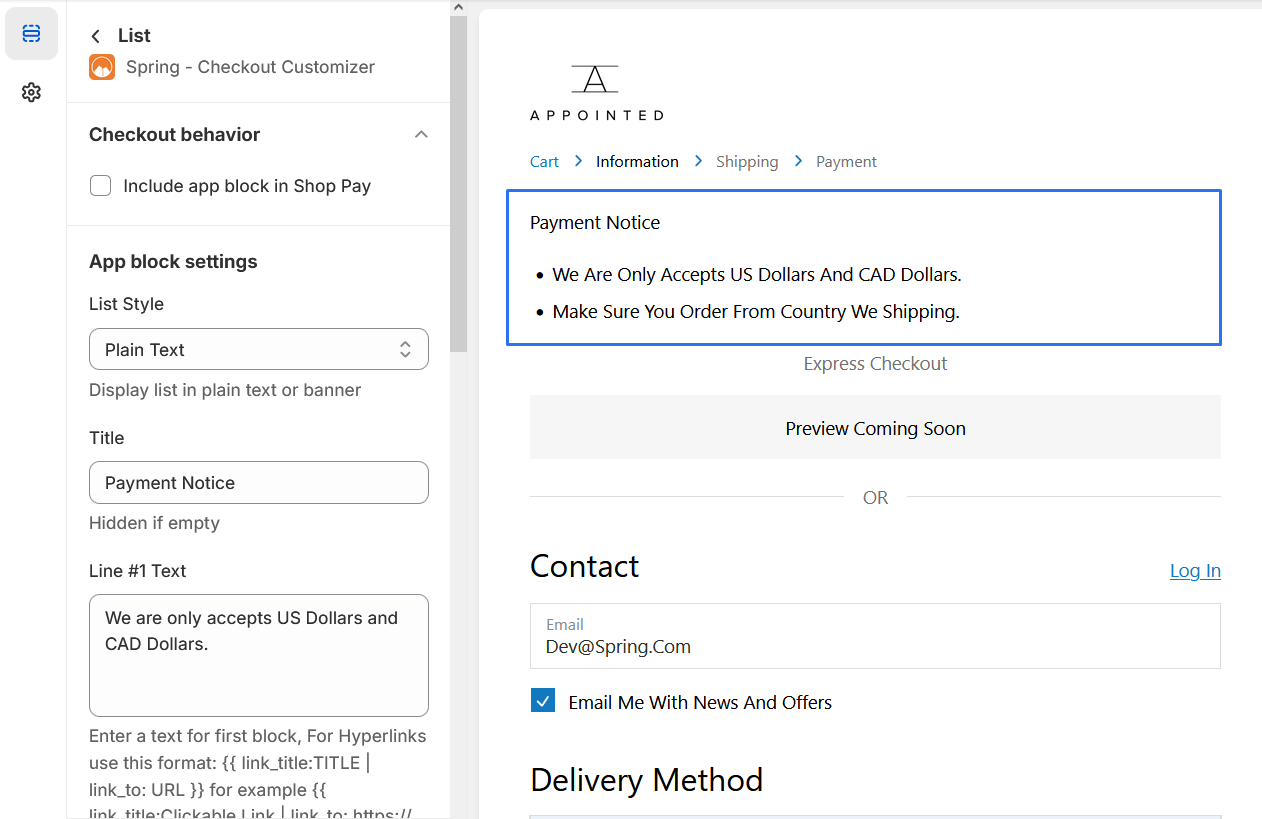Screen dimensions: 1262x819
Task: Click the settings panel vertical scrollbar
Action: pyautogui.click(x=458, y=200)
